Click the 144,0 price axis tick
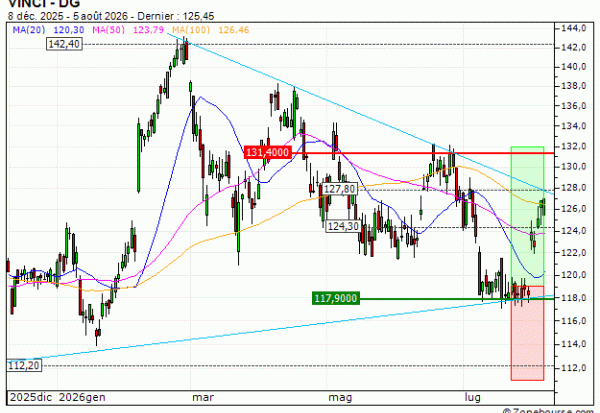Viewport: 600px width, 413px height. 574,28
